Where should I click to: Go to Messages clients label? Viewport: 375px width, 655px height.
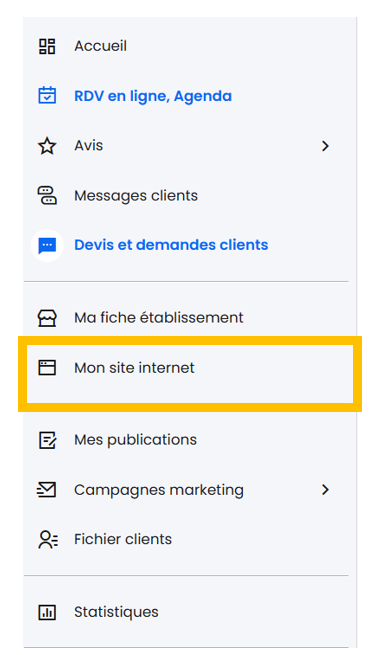tap(136, 195)
